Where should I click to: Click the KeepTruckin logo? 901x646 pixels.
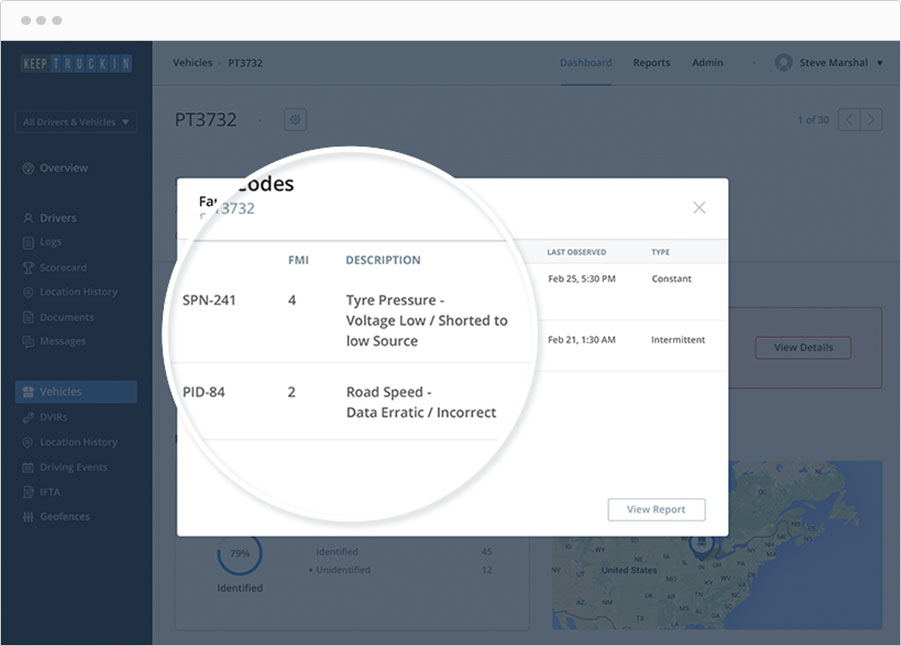pos(76,64)
